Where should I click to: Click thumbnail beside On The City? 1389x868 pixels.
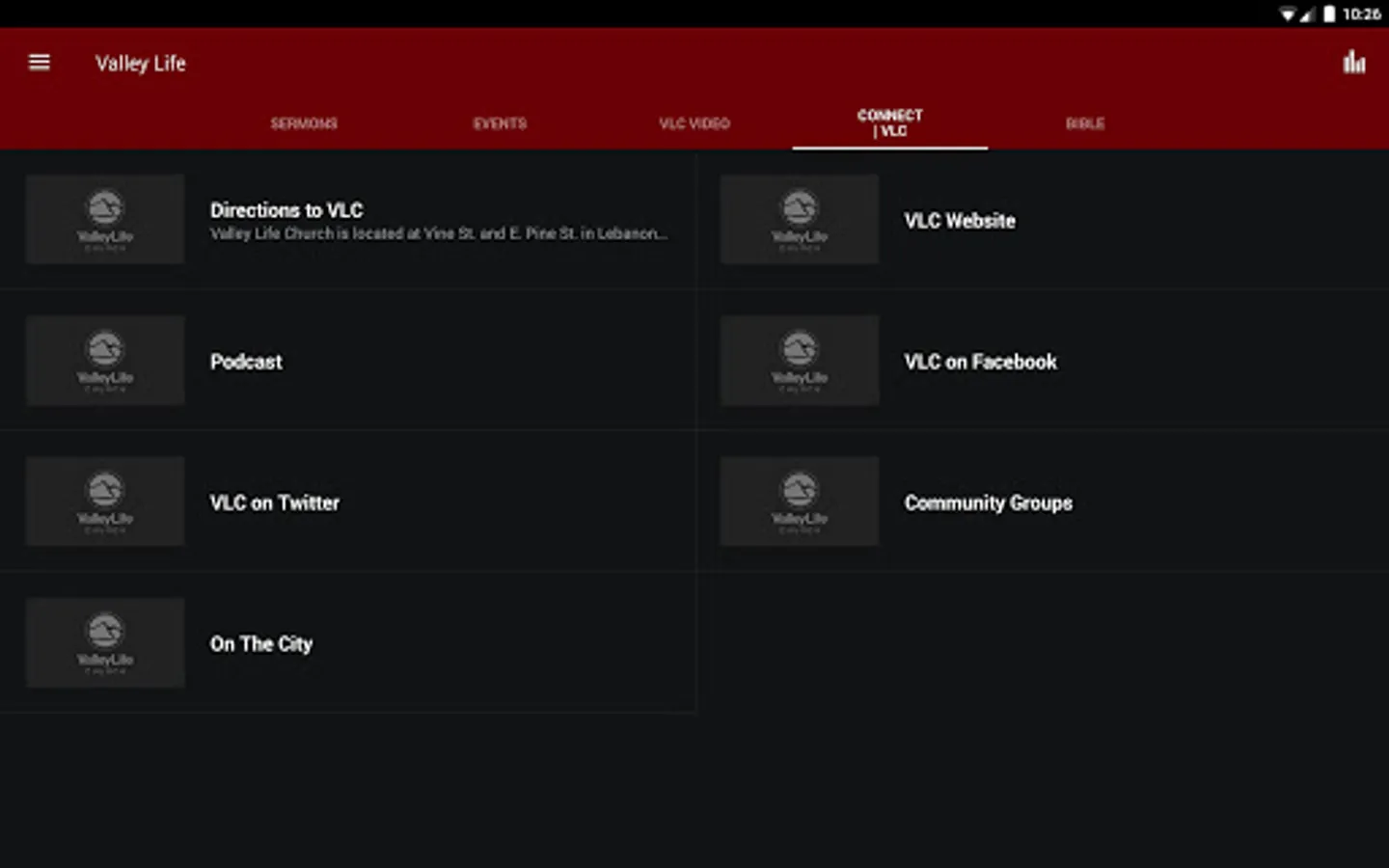tap(105, 642)
